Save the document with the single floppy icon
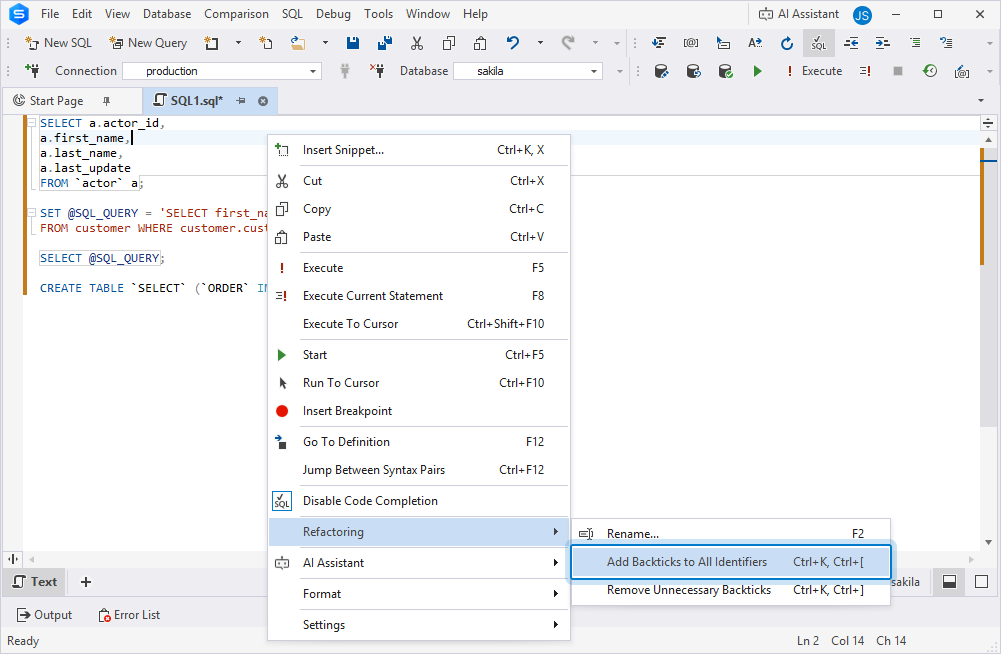 tap(352, 43)
